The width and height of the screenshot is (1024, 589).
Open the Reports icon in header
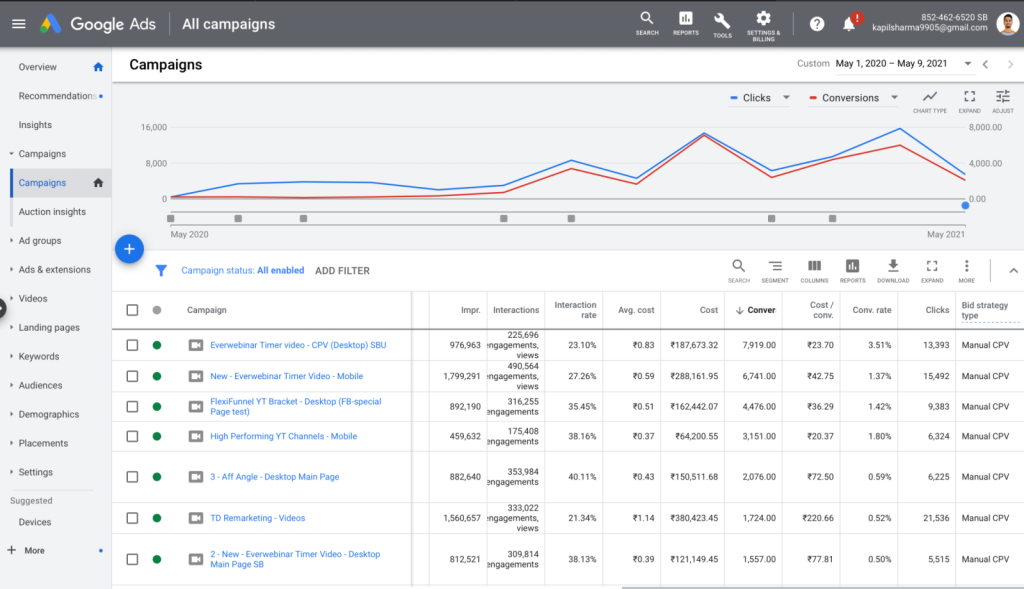click(685, 24)
